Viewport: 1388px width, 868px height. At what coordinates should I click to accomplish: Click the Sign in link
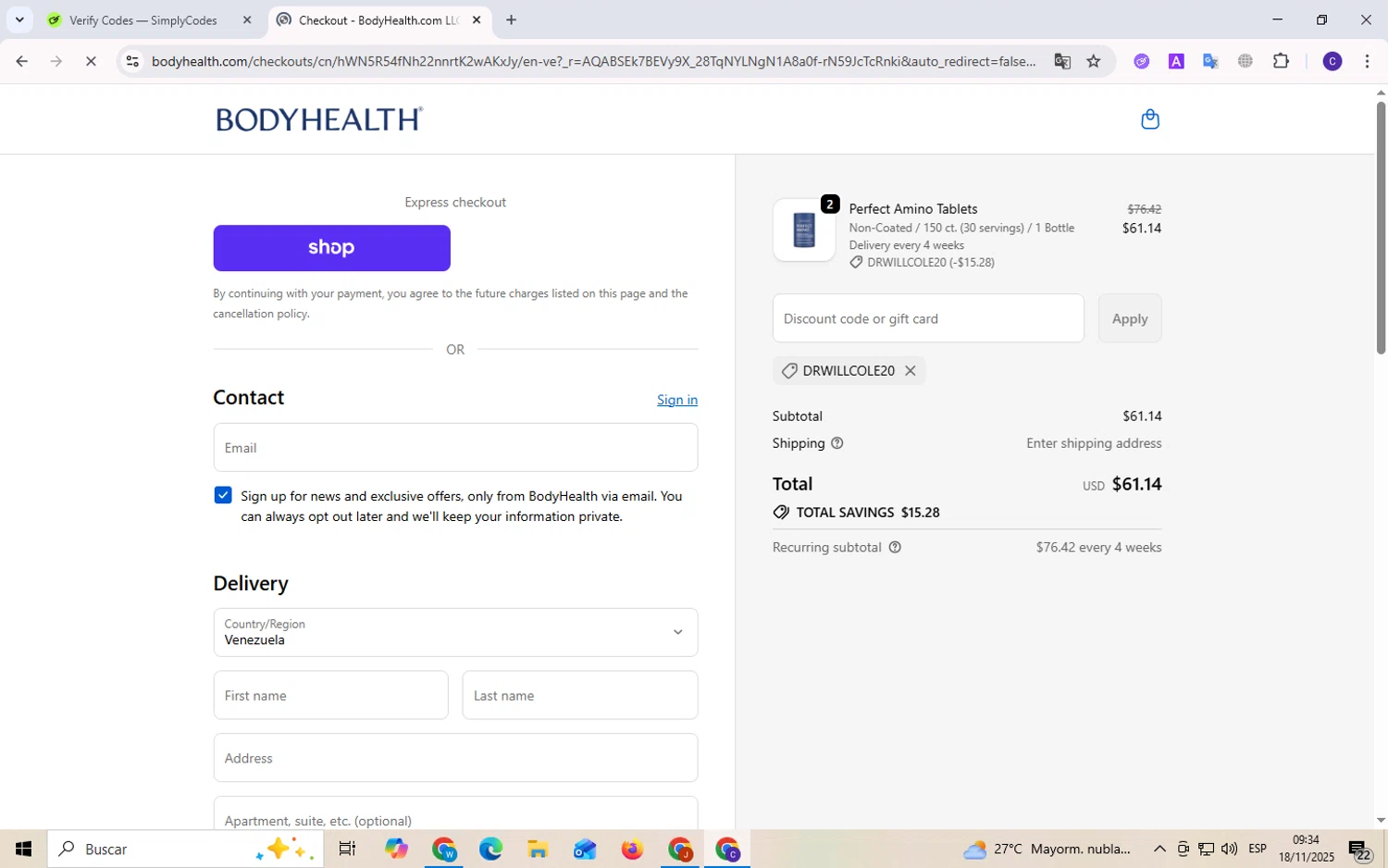(677, 400)
